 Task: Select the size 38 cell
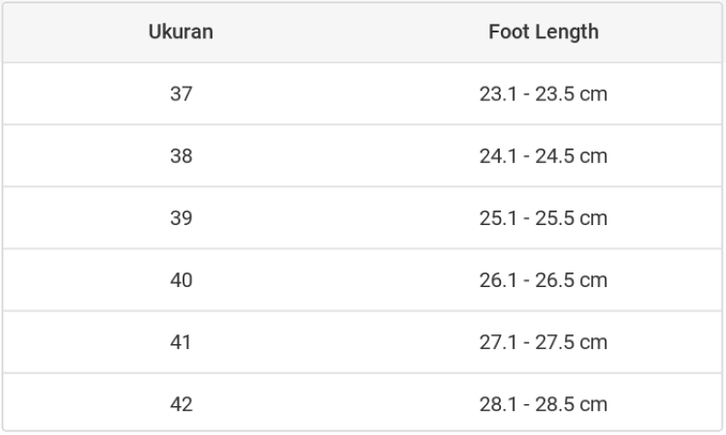point(181,156)
